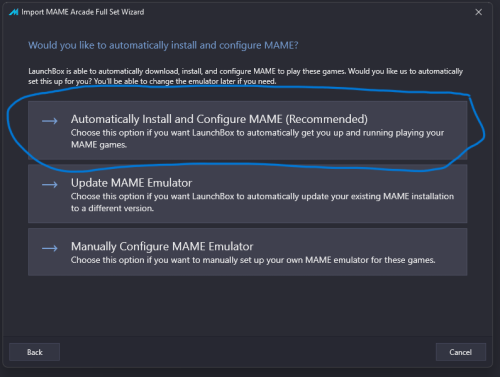Click the 'LaunchBox is able to automatically download' paragraph
Image resolution: width=500 pixels, height=377 pixels.
tap(245, 76)
